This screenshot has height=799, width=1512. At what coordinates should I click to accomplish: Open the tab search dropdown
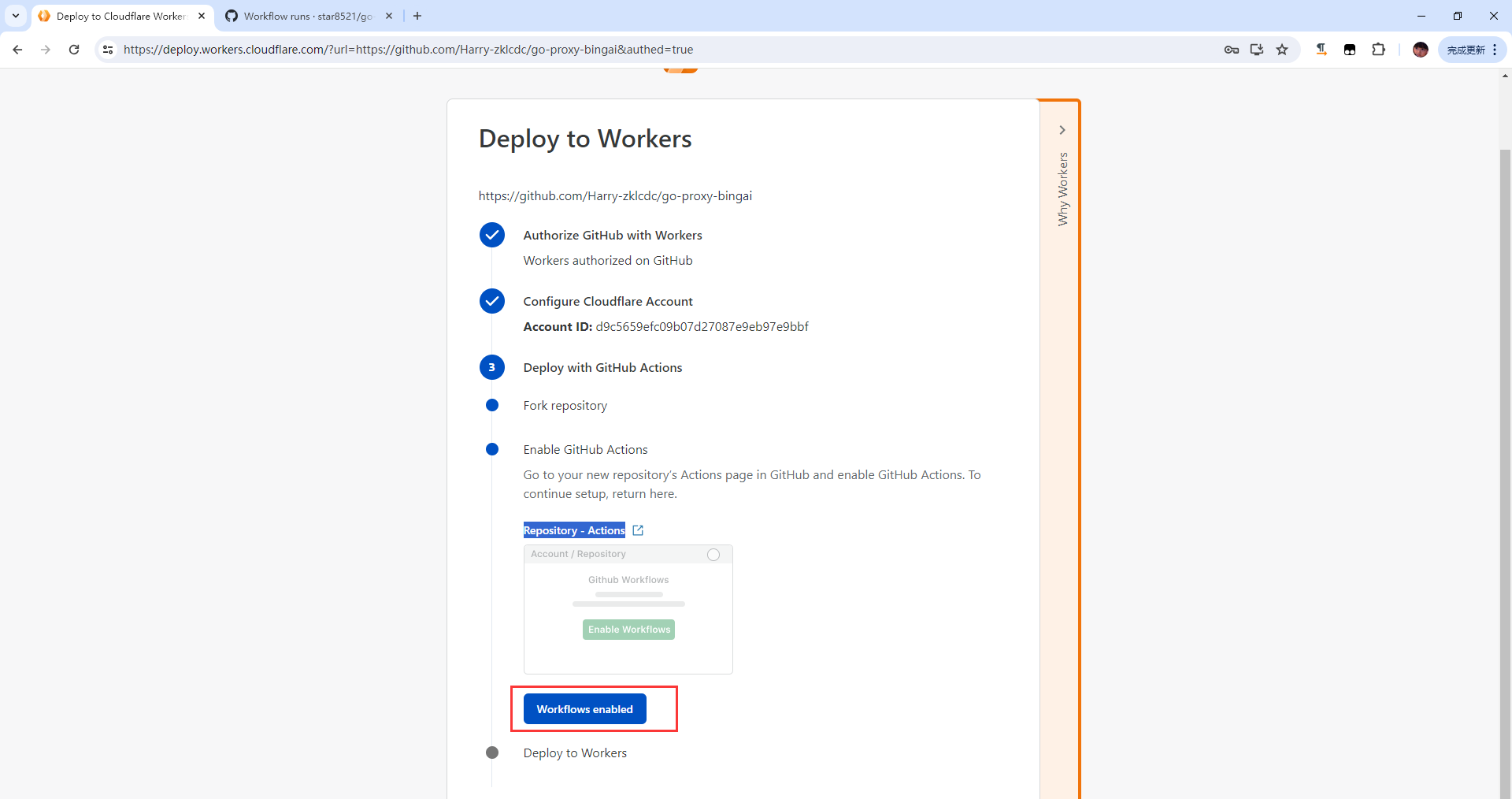pos(15,16)
